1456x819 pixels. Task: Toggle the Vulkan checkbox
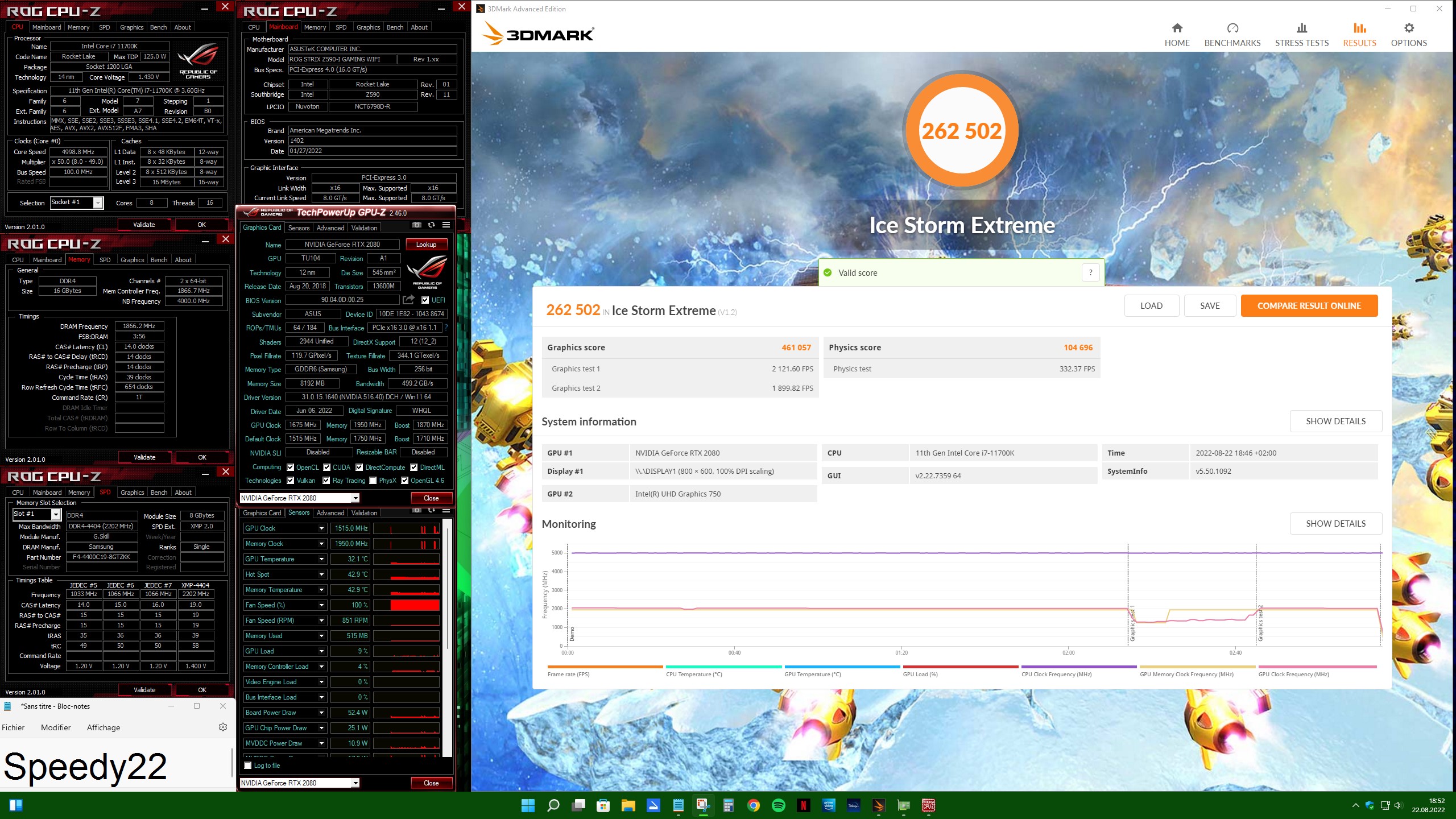(291, 481)
